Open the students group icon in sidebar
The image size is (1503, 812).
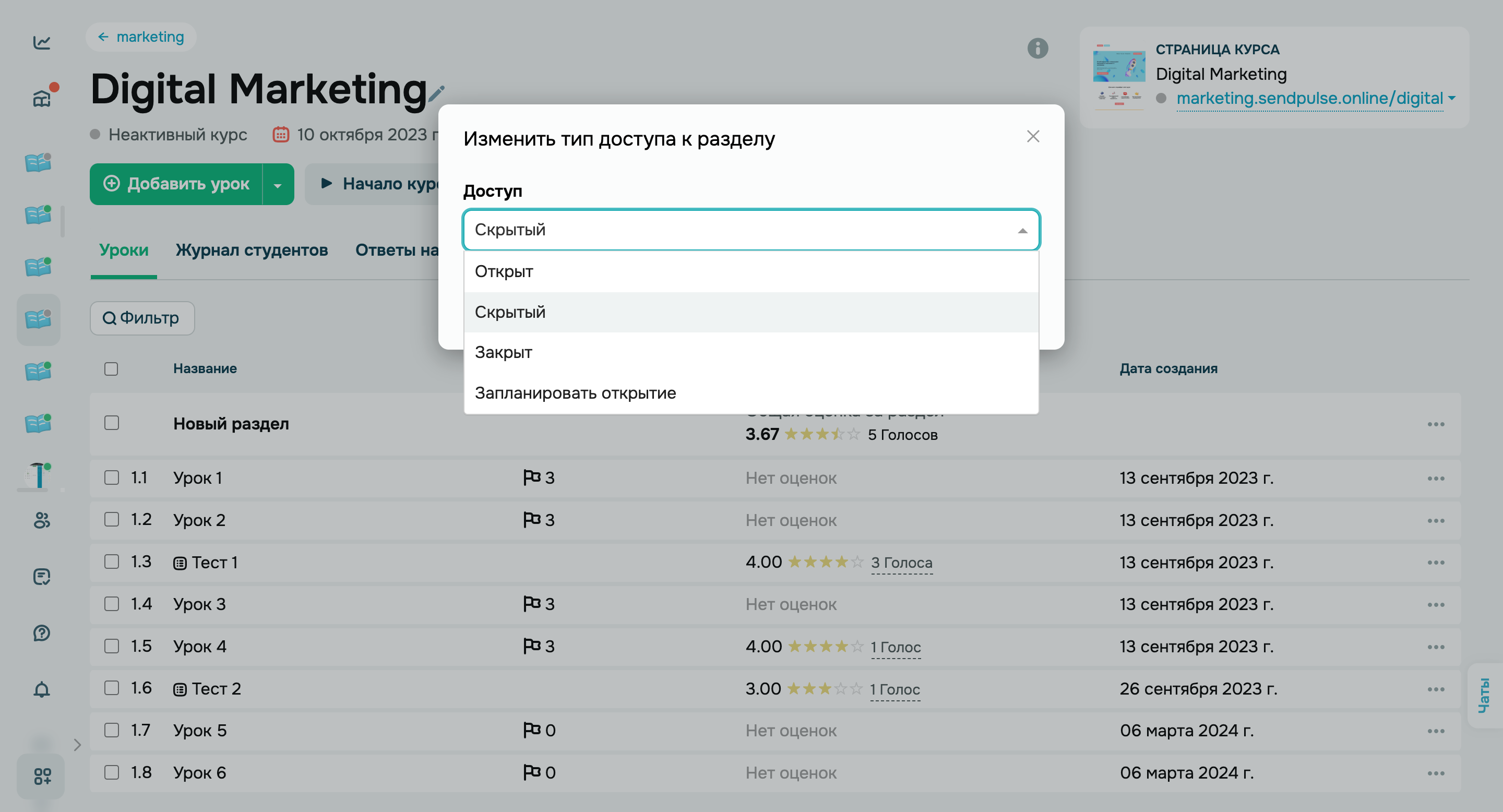pos(41,520)
